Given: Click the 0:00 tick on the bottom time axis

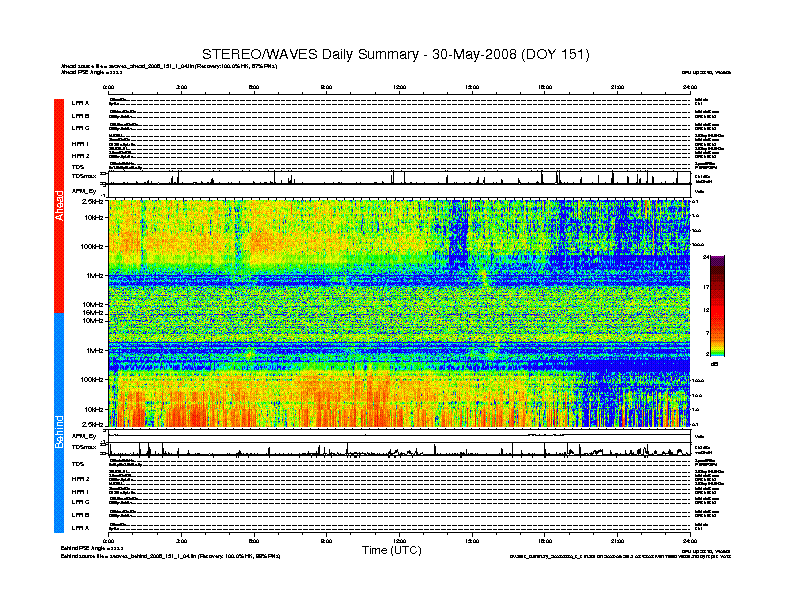Looking at the screenshot, I should click(x=109, y=541).
